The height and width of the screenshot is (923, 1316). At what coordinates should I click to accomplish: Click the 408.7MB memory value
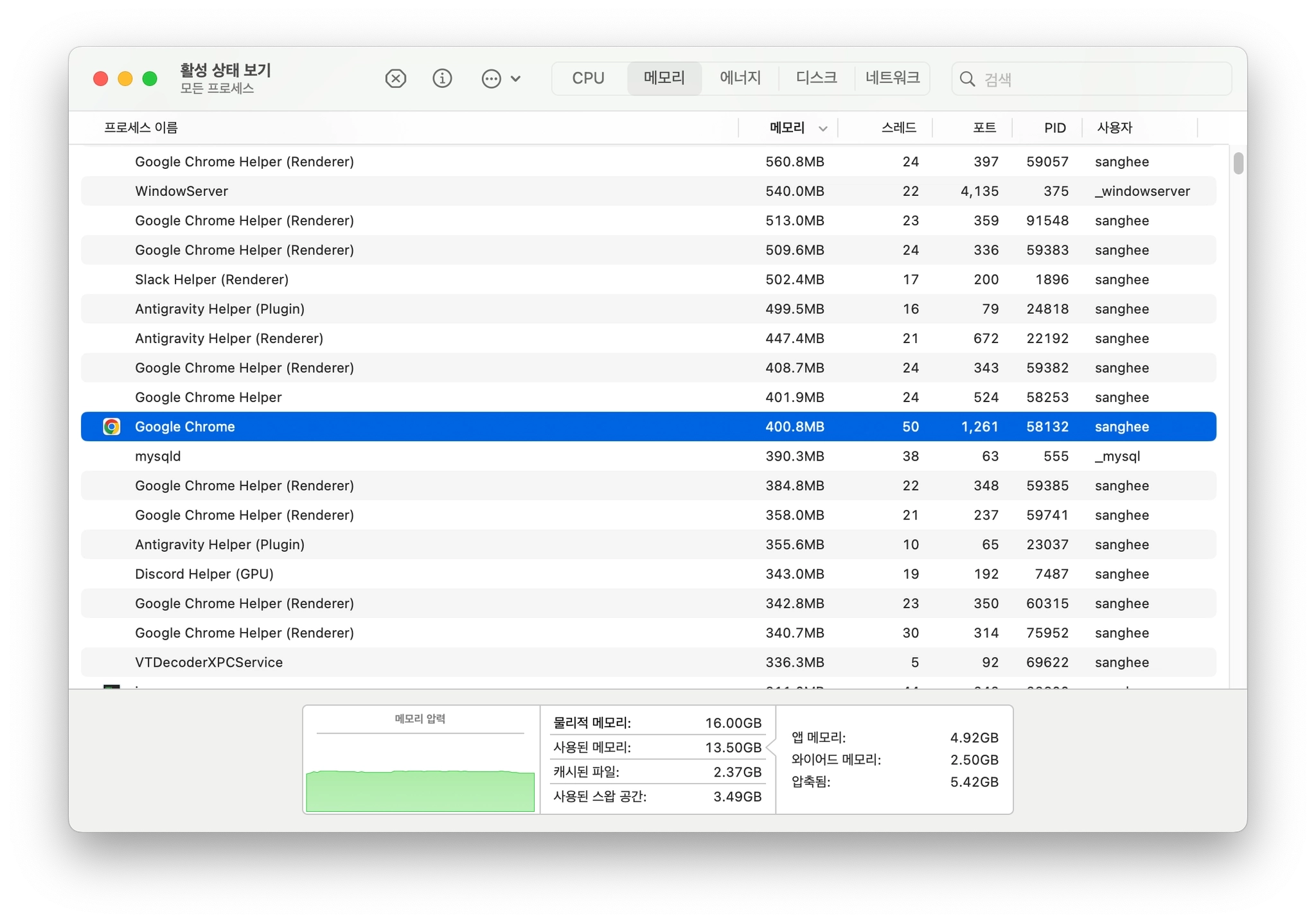795,368
